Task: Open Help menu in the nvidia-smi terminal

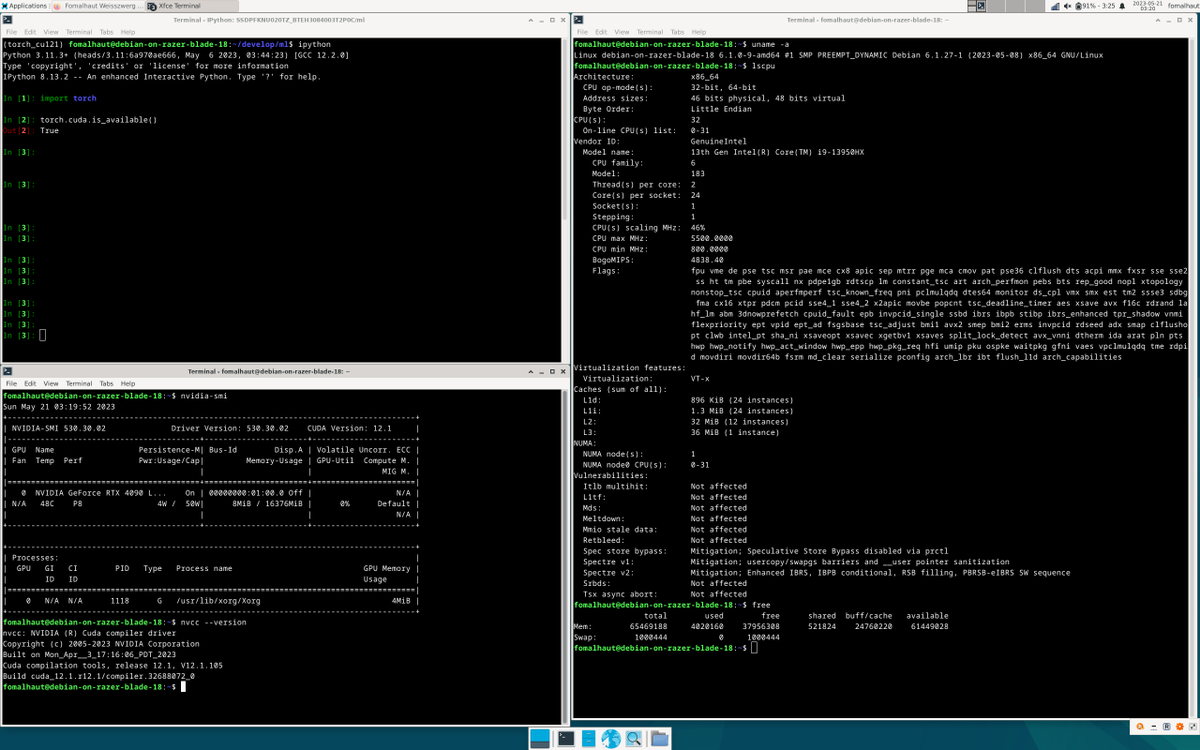Action: tap(128, 384)
